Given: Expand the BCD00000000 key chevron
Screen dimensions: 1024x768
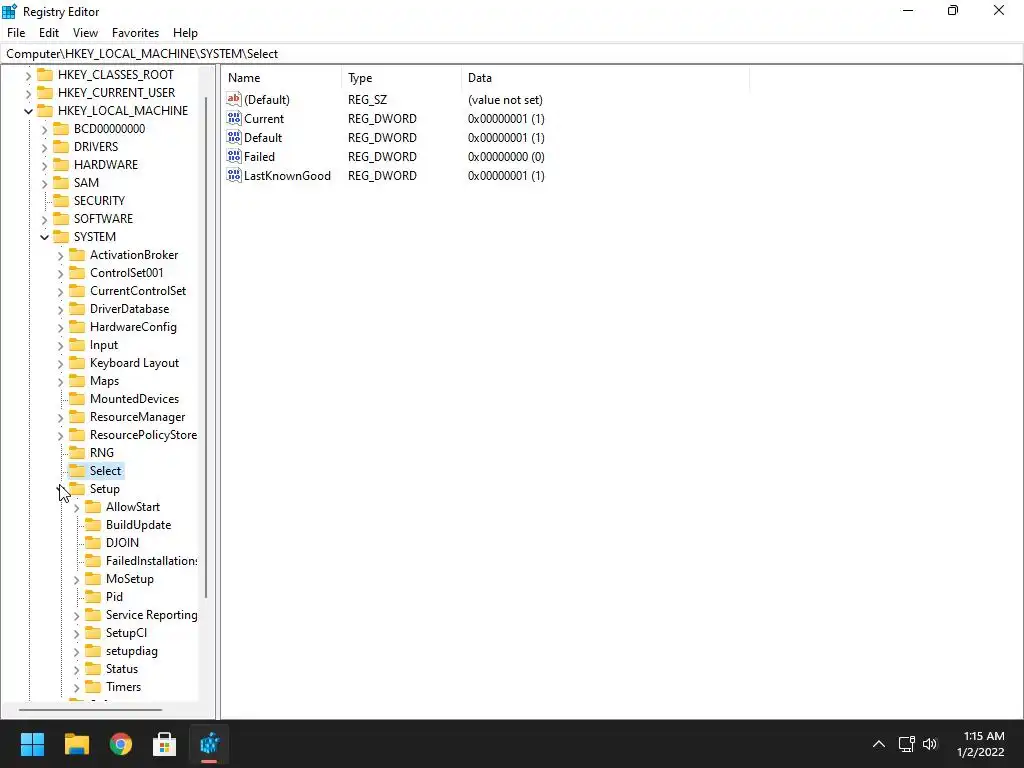Looking at the screenshot, I should 44,129.
